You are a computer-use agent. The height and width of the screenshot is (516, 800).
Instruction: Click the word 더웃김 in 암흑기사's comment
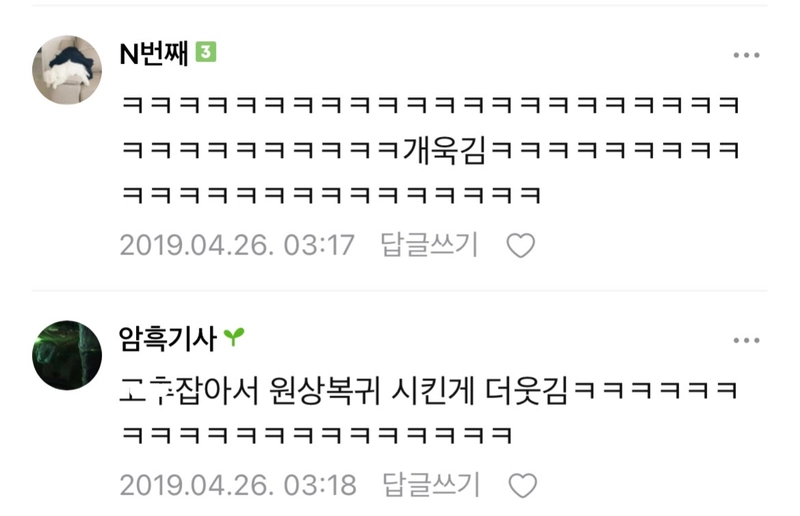tap(527, 391)
